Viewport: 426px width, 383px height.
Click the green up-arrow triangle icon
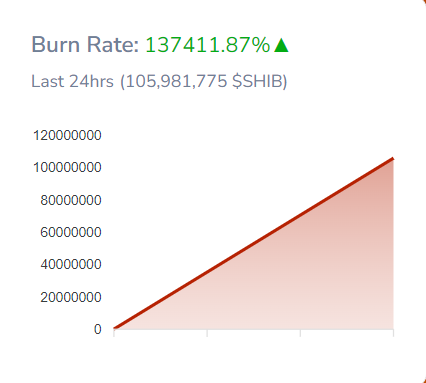(281, 45)
